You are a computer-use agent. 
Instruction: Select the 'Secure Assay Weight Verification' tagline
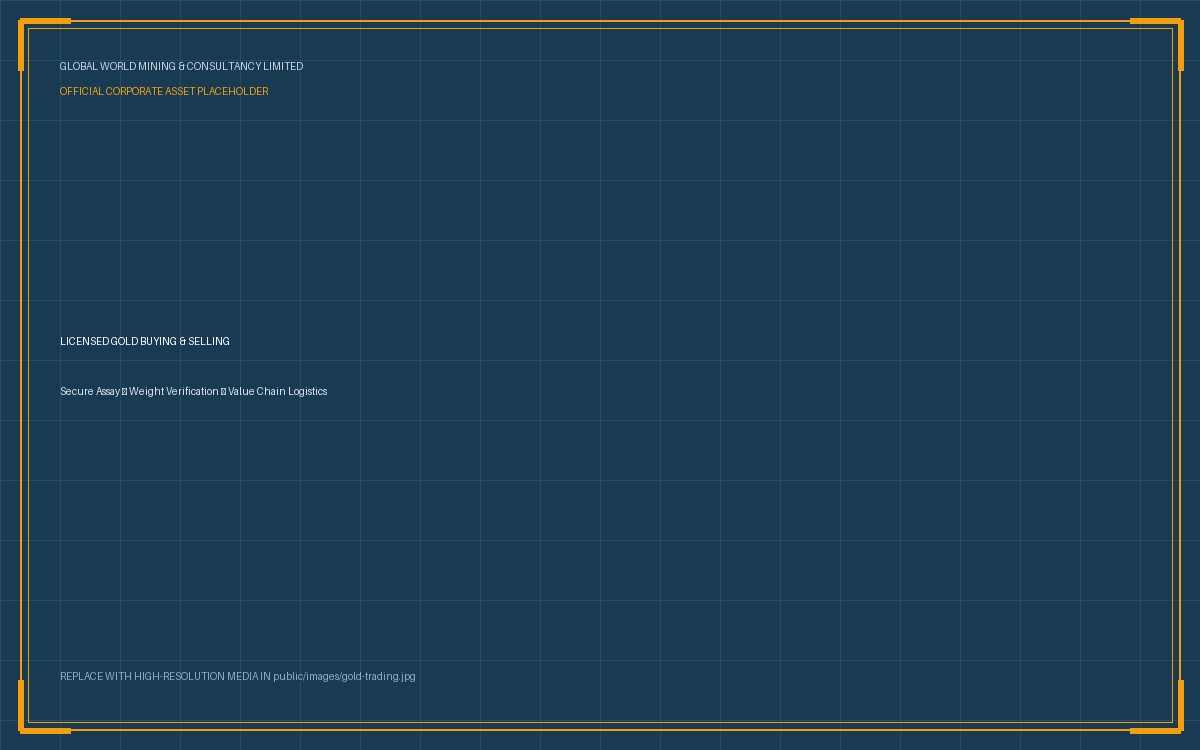(193, 391)
